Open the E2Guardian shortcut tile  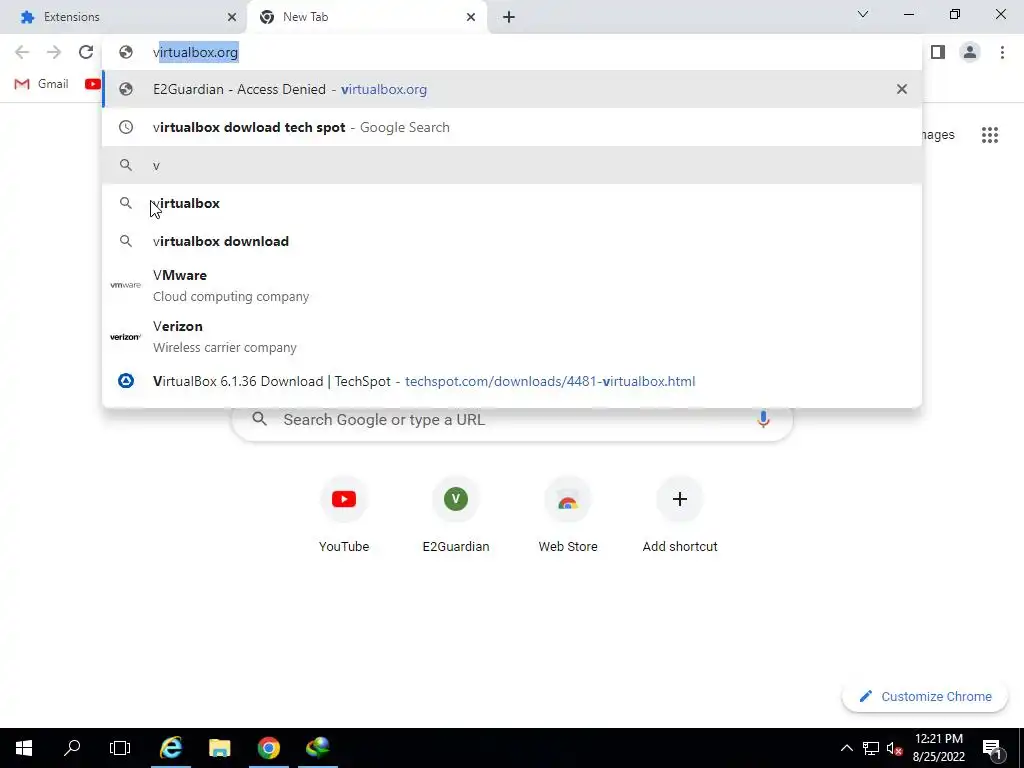coord(456,515)
